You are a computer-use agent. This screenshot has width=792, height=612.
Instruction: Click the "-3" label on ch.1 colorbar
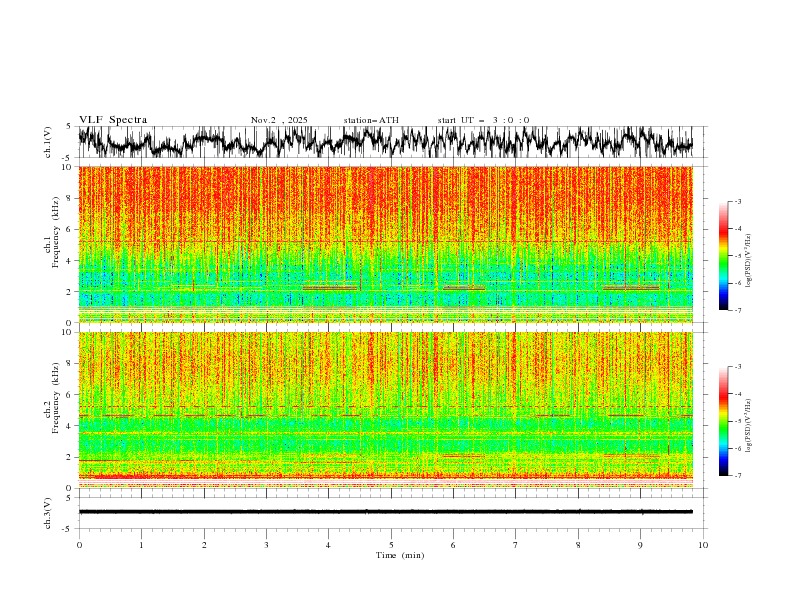738,201
